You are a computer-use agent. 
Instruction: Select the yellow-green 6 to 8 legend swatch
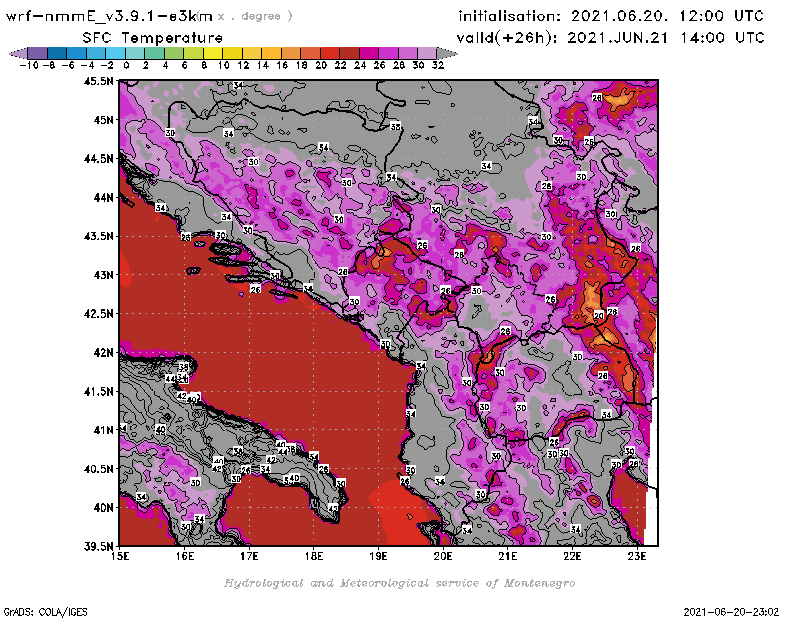[193, 53]
